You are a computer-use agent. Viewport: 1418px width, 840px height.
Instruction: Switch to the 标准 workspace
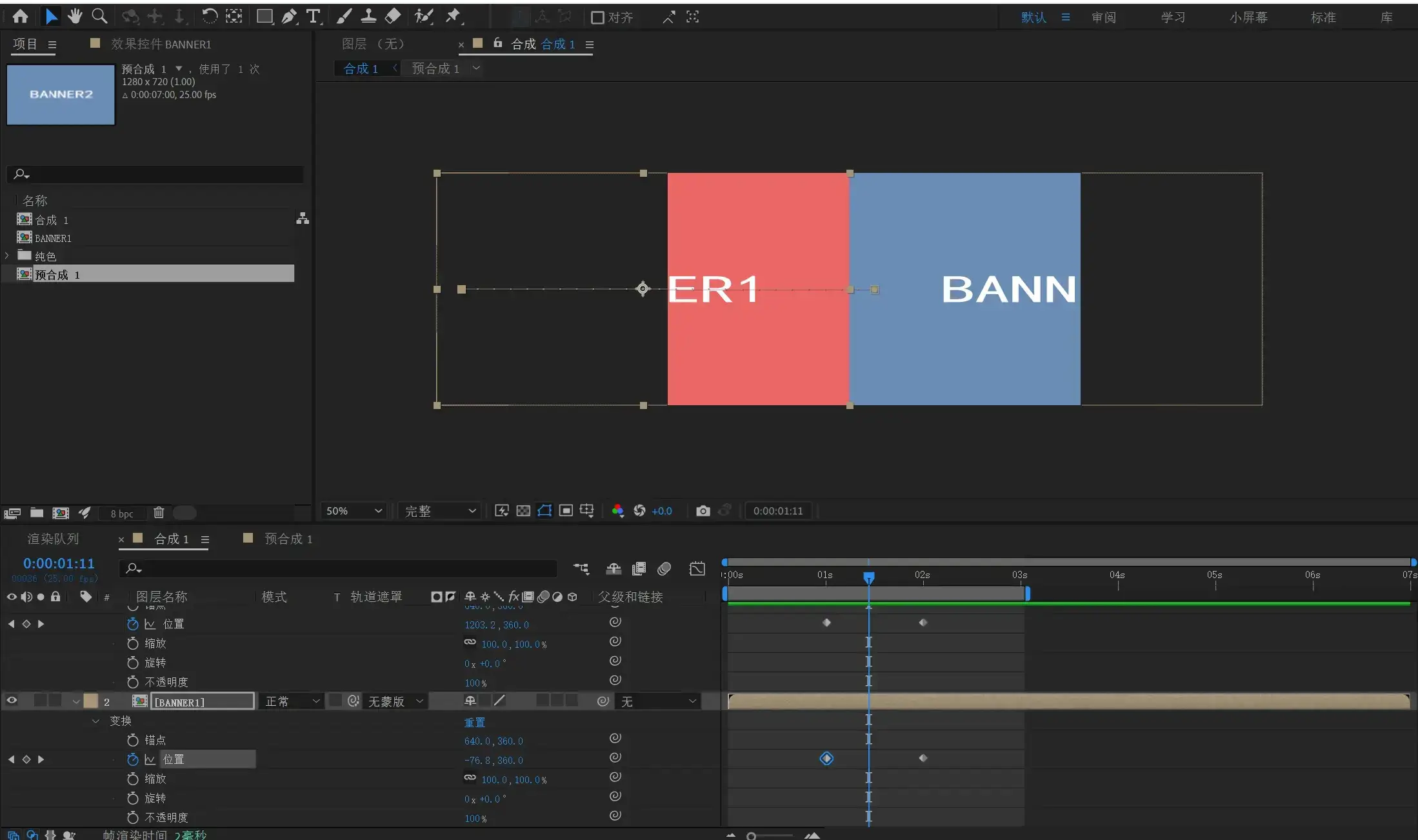click(1323, 17)
